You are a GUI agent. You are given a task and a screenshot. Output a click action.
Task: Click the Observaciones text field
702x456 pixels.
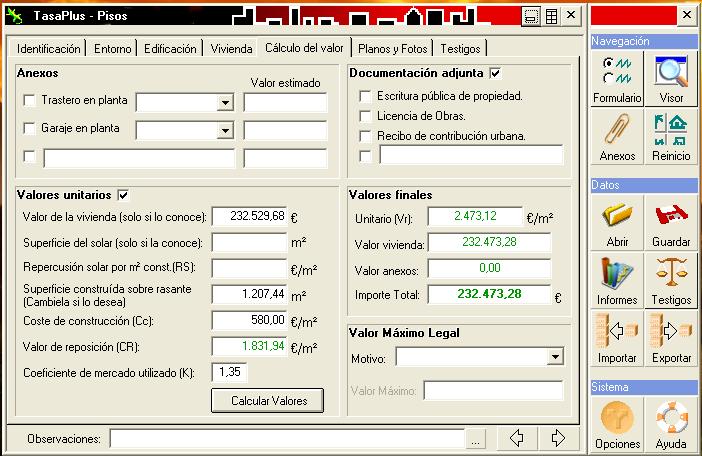click(287, 439)
